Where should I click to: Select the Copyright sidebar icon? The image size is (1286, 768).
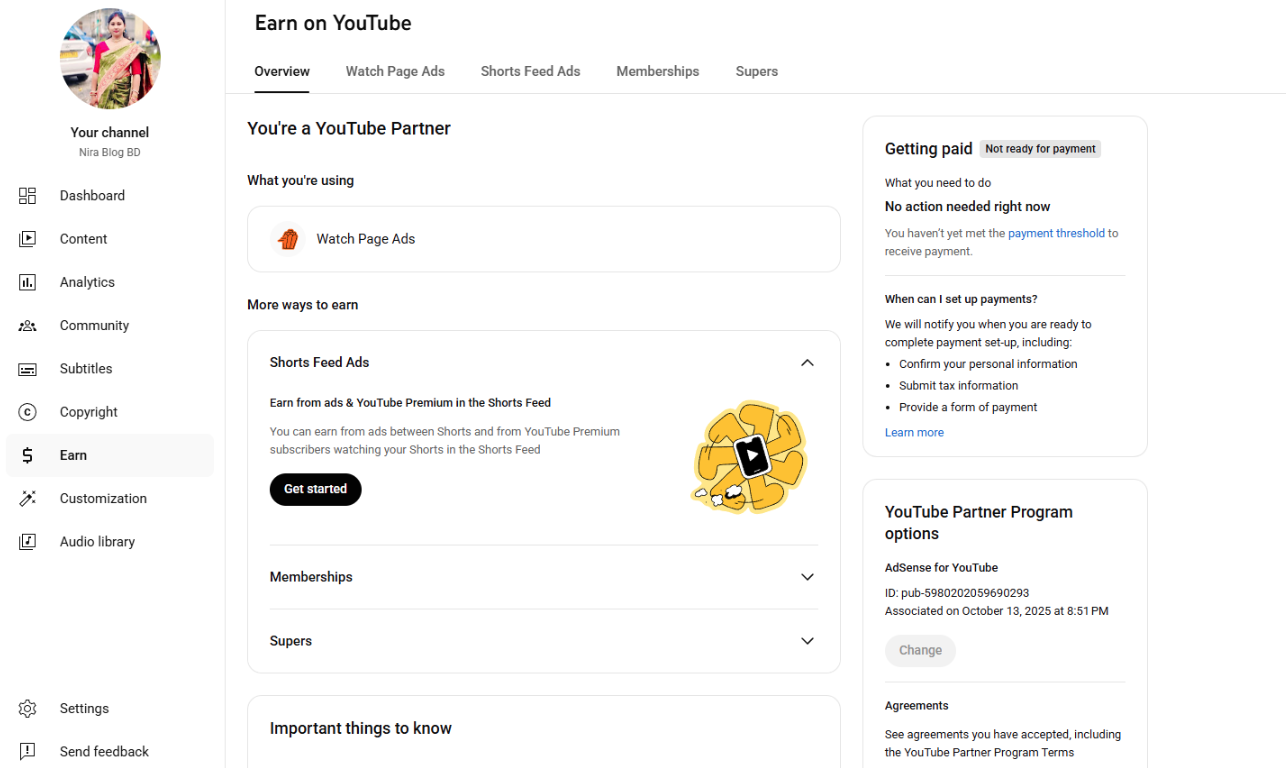tap(27, 411)
